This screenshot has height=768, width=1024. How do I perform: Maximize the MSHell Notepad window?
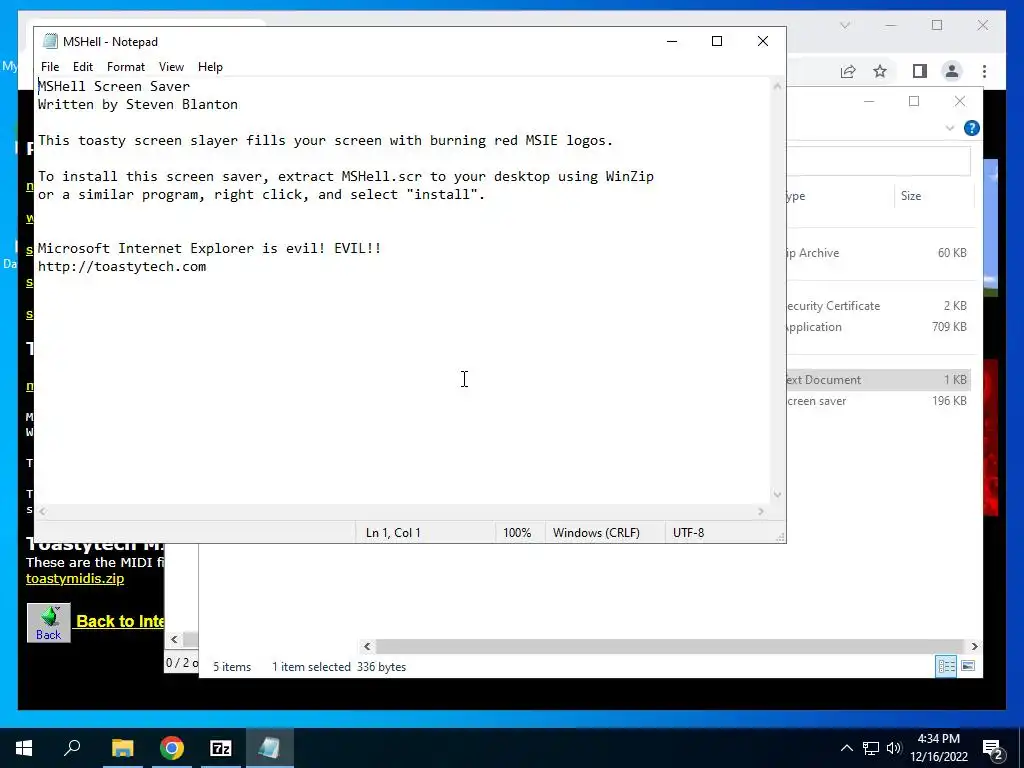coord(717,41)
